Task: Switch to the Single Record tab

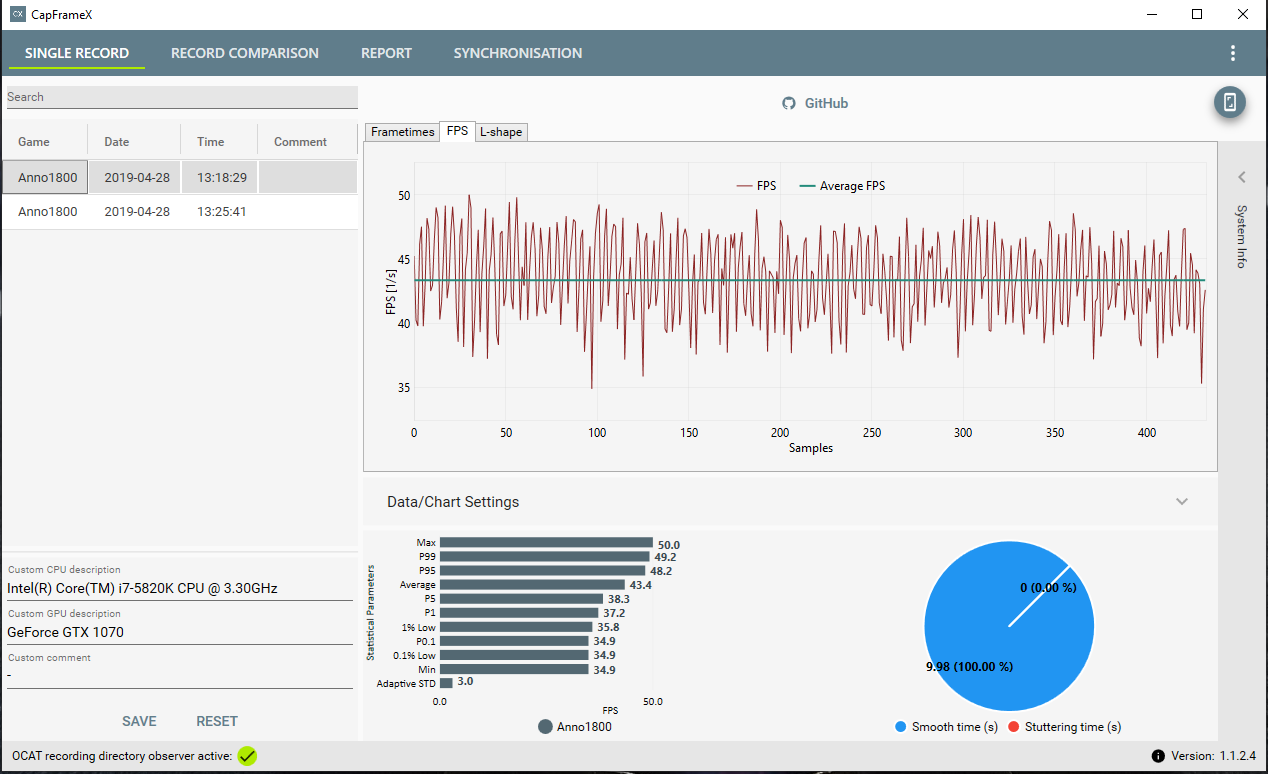Action: pos(77,53)
